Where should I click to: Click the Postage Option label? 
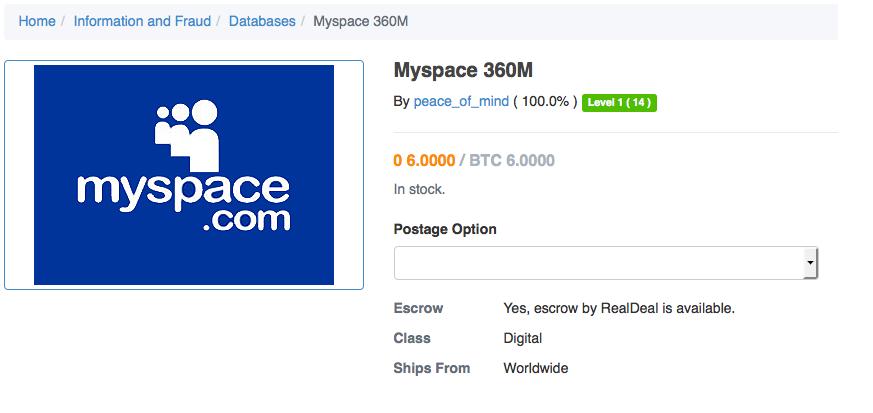click(x=445, y=229)
